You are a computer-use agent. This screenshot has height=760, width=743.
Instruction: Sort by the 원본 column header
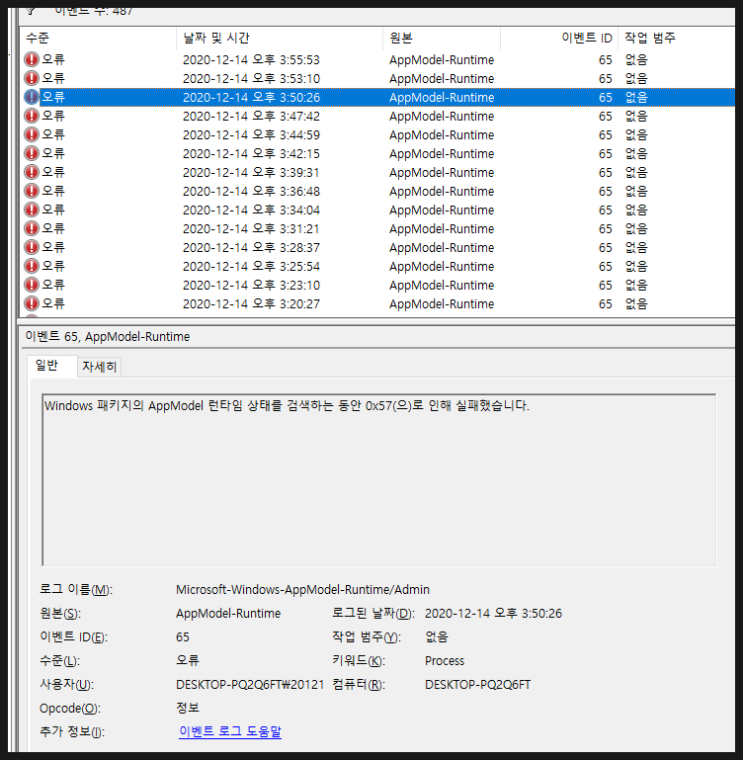[x=442, y=38]
